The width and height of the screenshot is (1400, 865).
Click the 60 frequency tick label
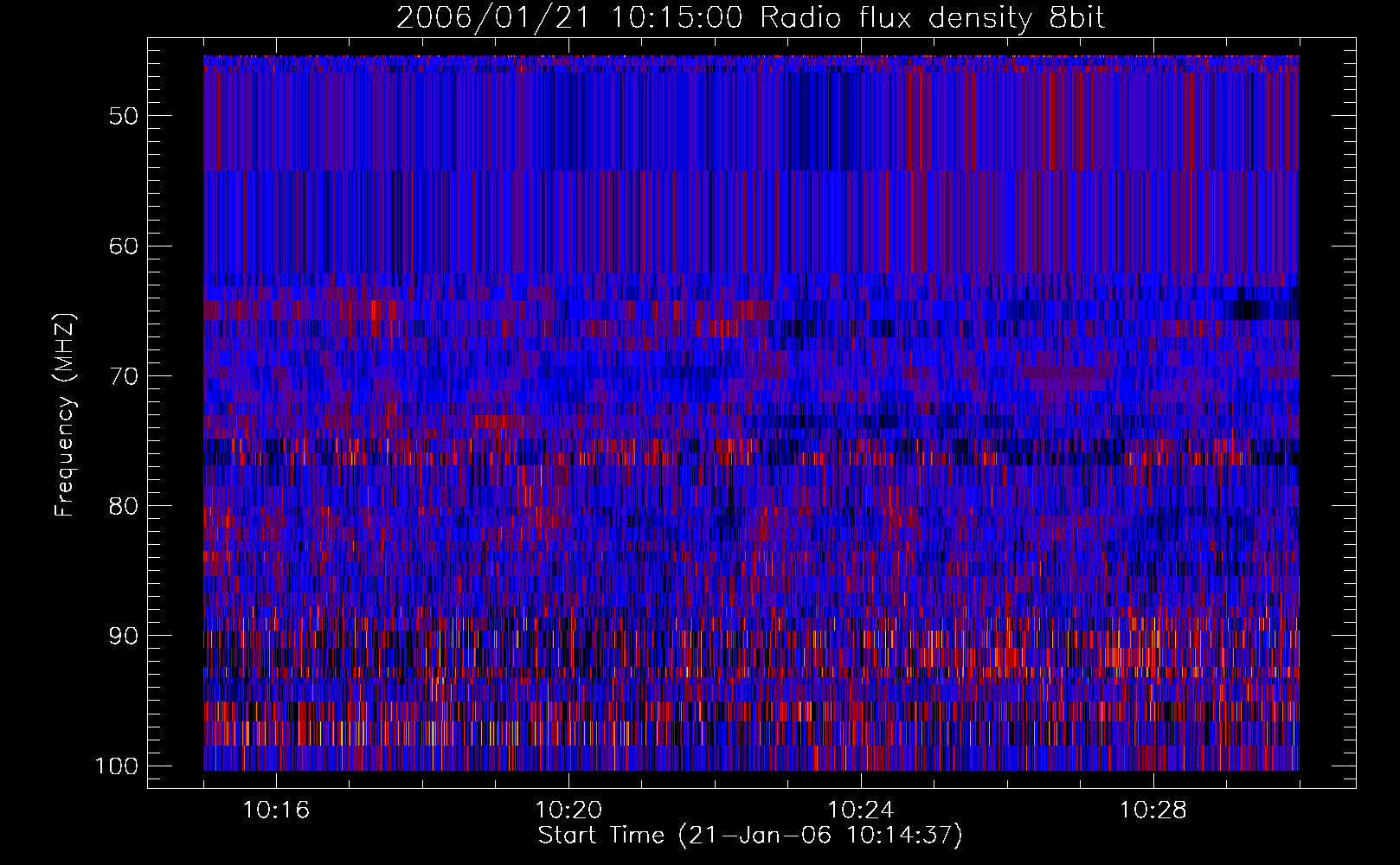[123, 247]
